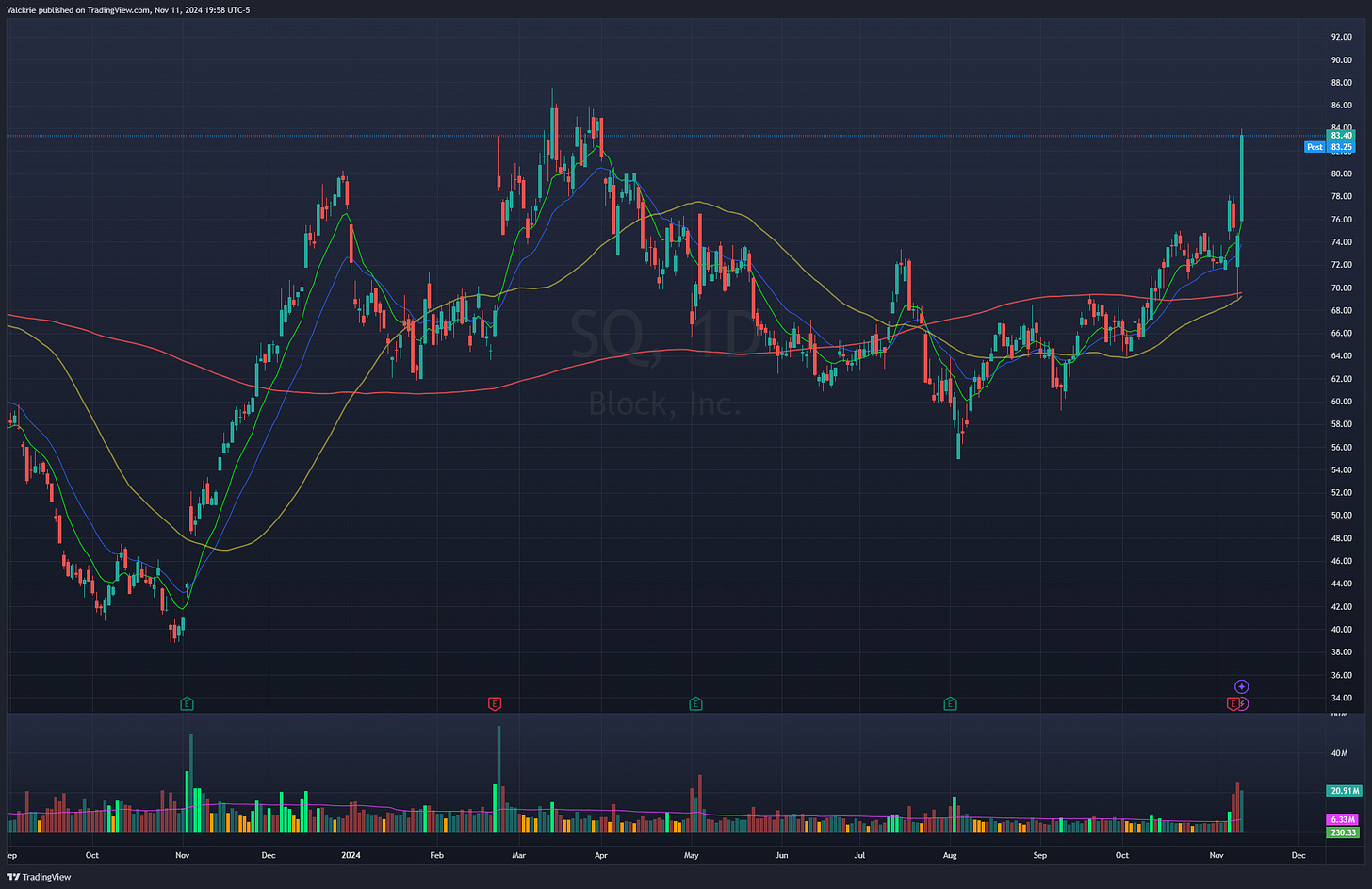Click the 38.00 price axis label
This screenshot has height=889, width=1372.
click(1341, 652)
